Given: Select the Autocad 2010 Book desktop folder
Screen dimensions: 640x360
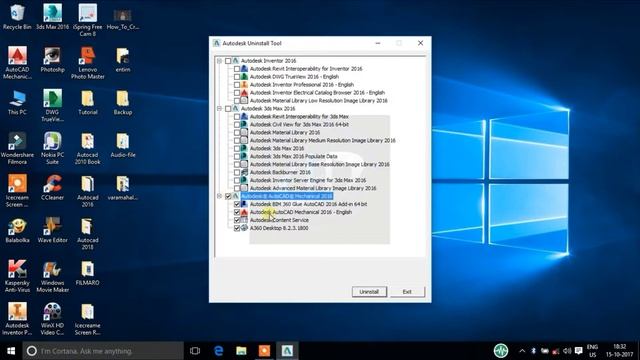Looking at the screenshot, I should tap(88, 149).
